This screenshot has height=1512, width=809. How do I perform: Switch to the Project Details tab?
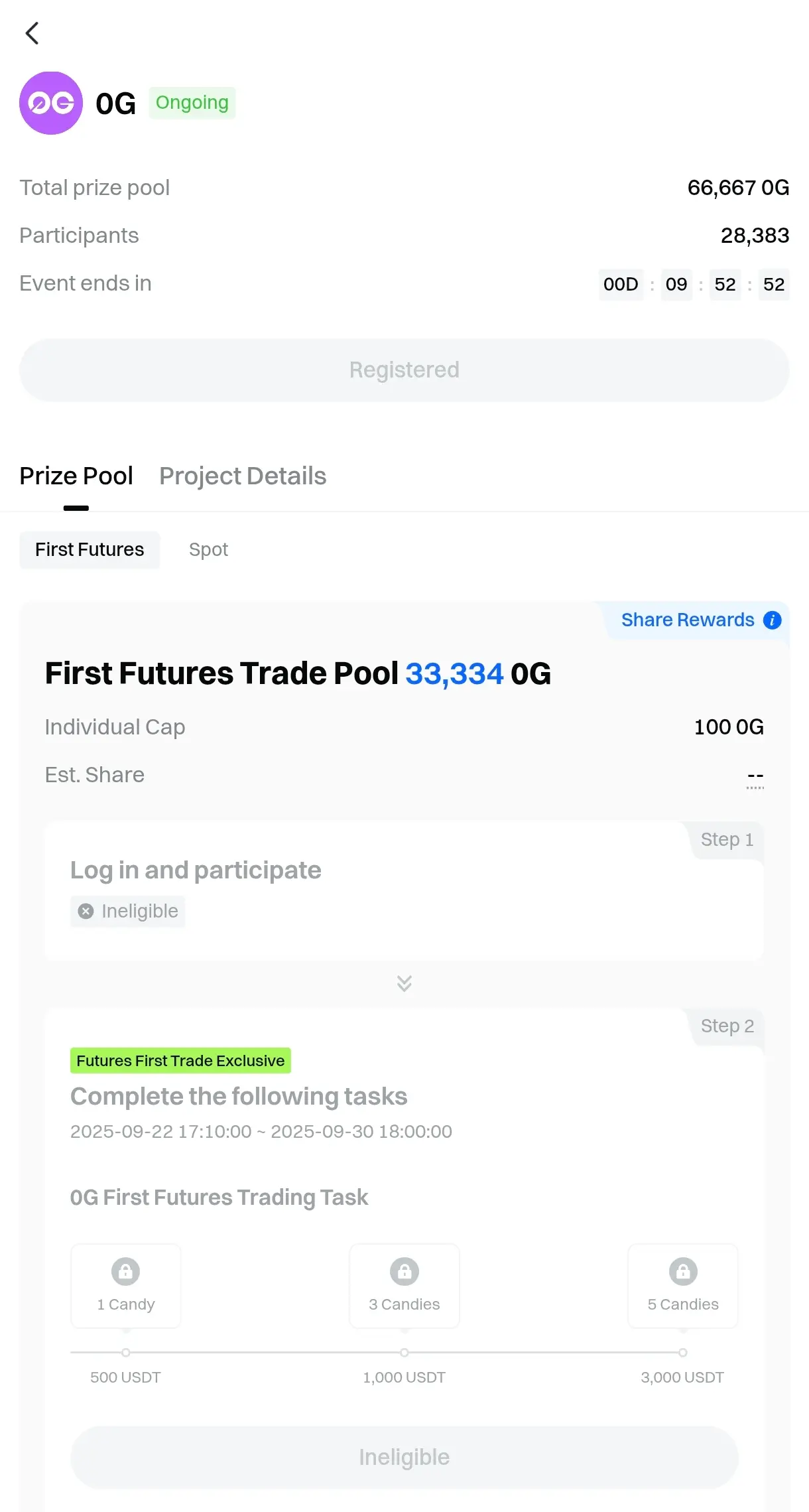[243, 476]
